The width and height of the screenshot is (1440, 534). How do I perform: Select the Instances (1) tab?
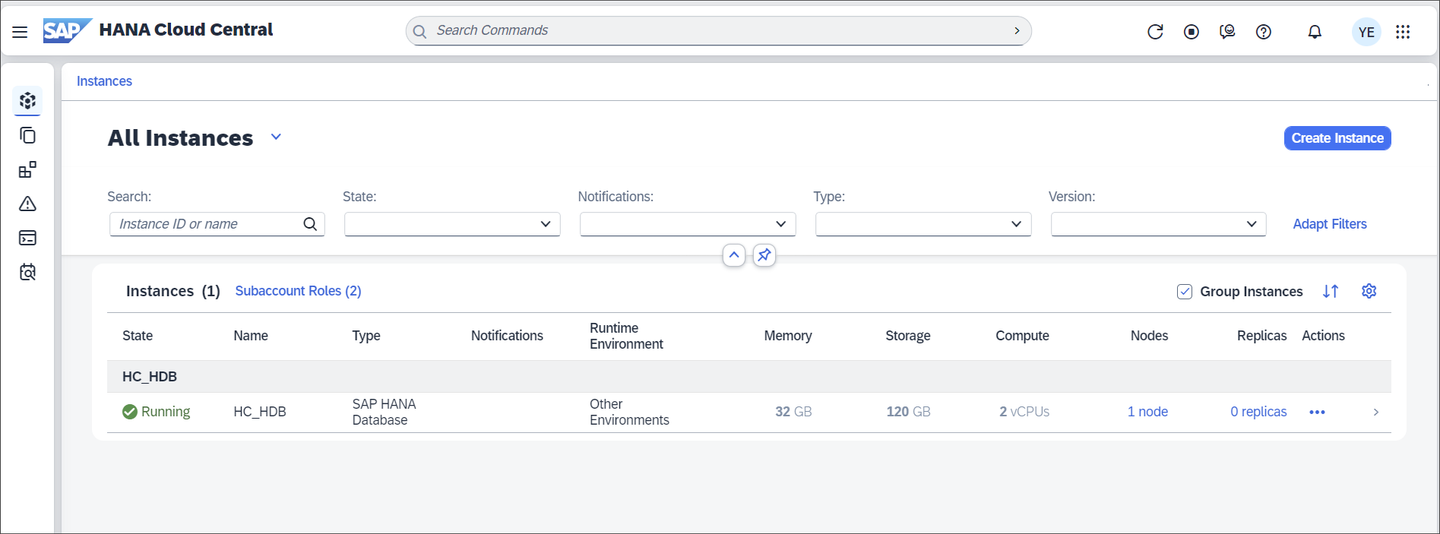(x=173, y=291)
